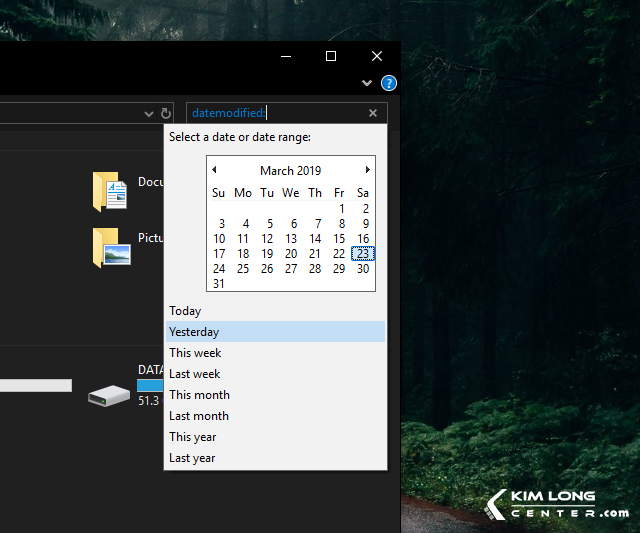The height and width of the screenshot is (533, 640).
Task: Expand the ribbon with chevron arrow
Action: (367, 83)
